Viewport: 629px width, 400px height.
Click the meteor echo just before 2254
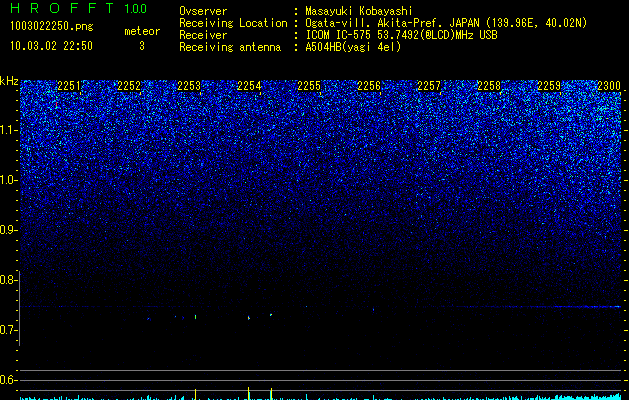click(249, 318)
